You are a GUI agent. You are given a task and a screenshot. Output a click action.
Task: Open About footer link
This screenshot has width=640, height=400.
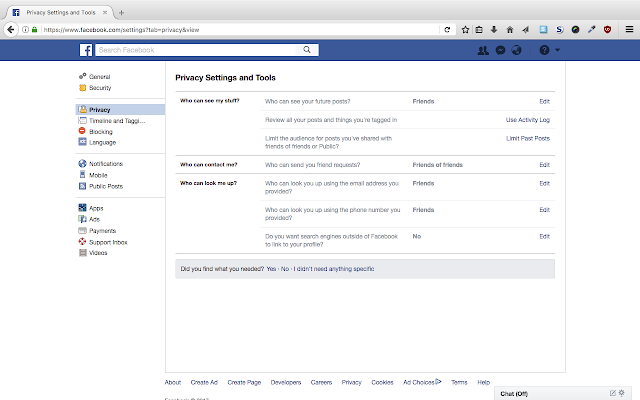click(173, 382)
